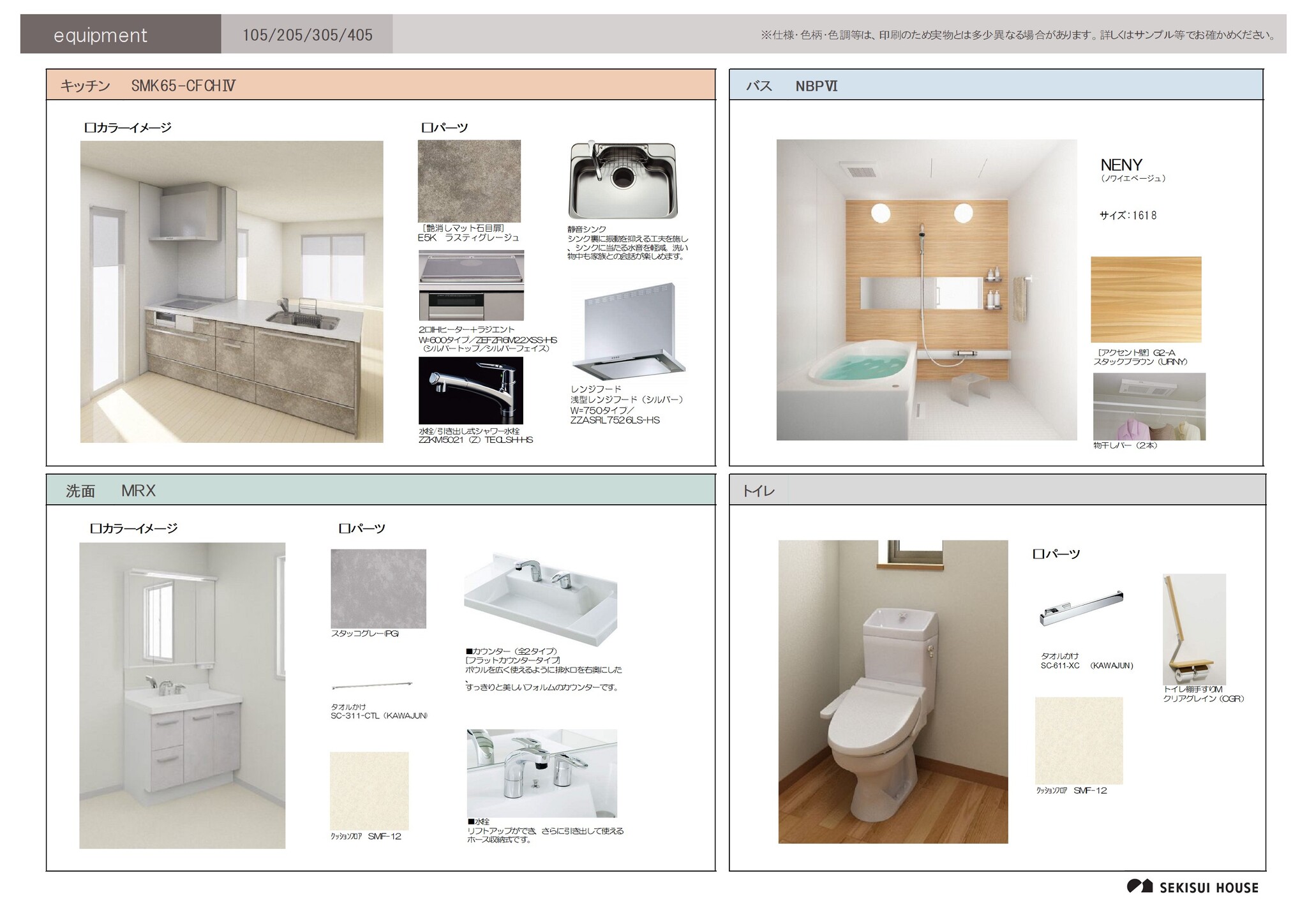Click the equipment header label
The width and height of the screenshot is (1307, 924).
pos(101,35)
